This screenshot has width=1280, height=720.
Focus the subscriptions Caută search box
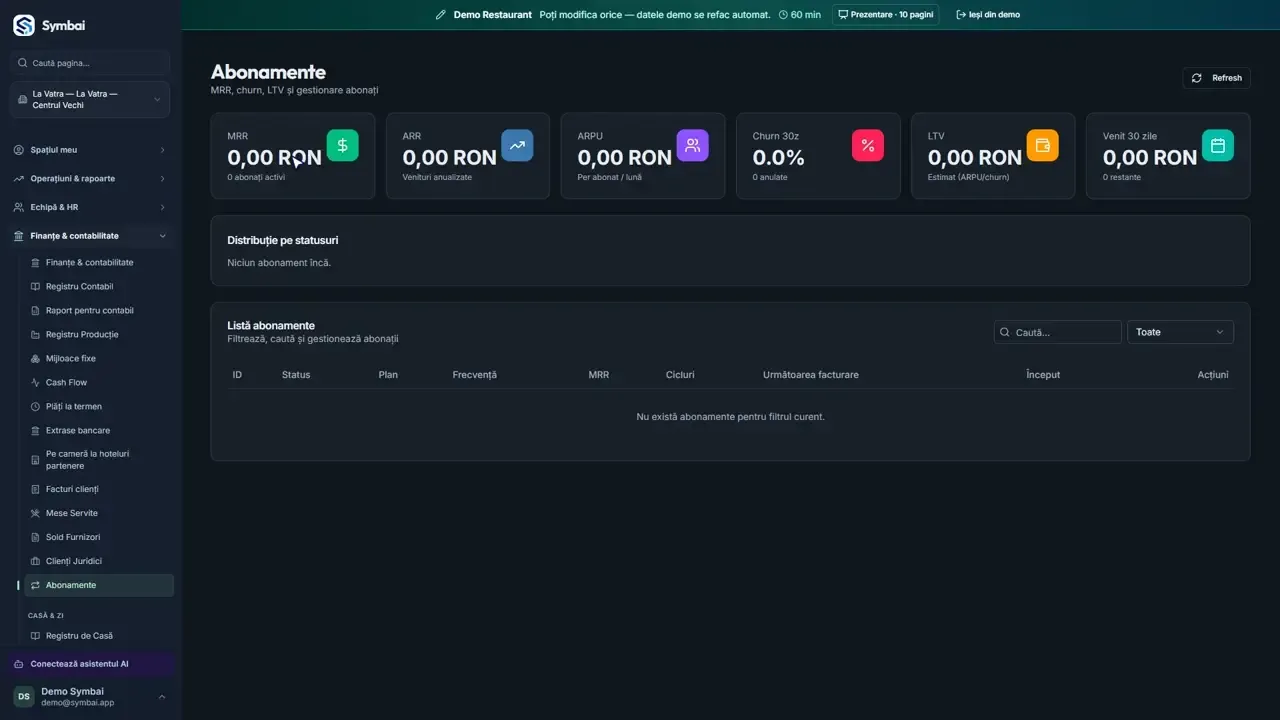(1058, 332)
